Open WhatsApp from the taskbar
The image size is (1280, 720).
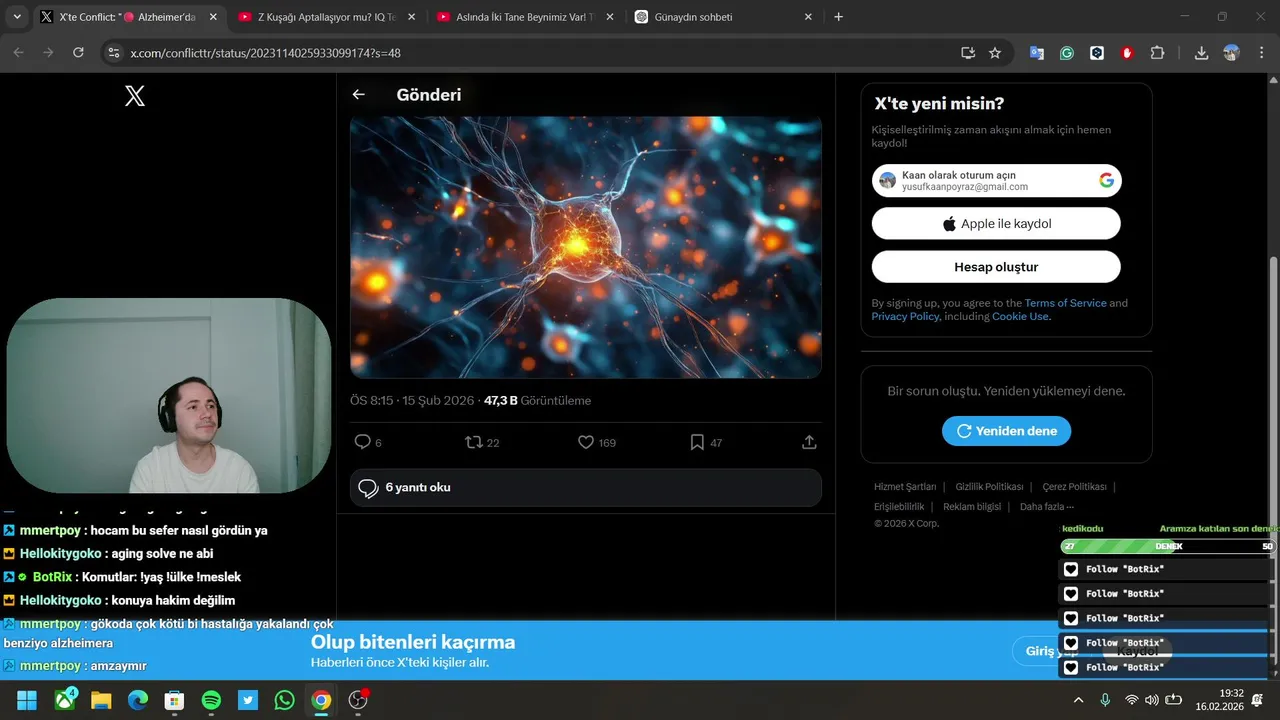pos(284,700)
